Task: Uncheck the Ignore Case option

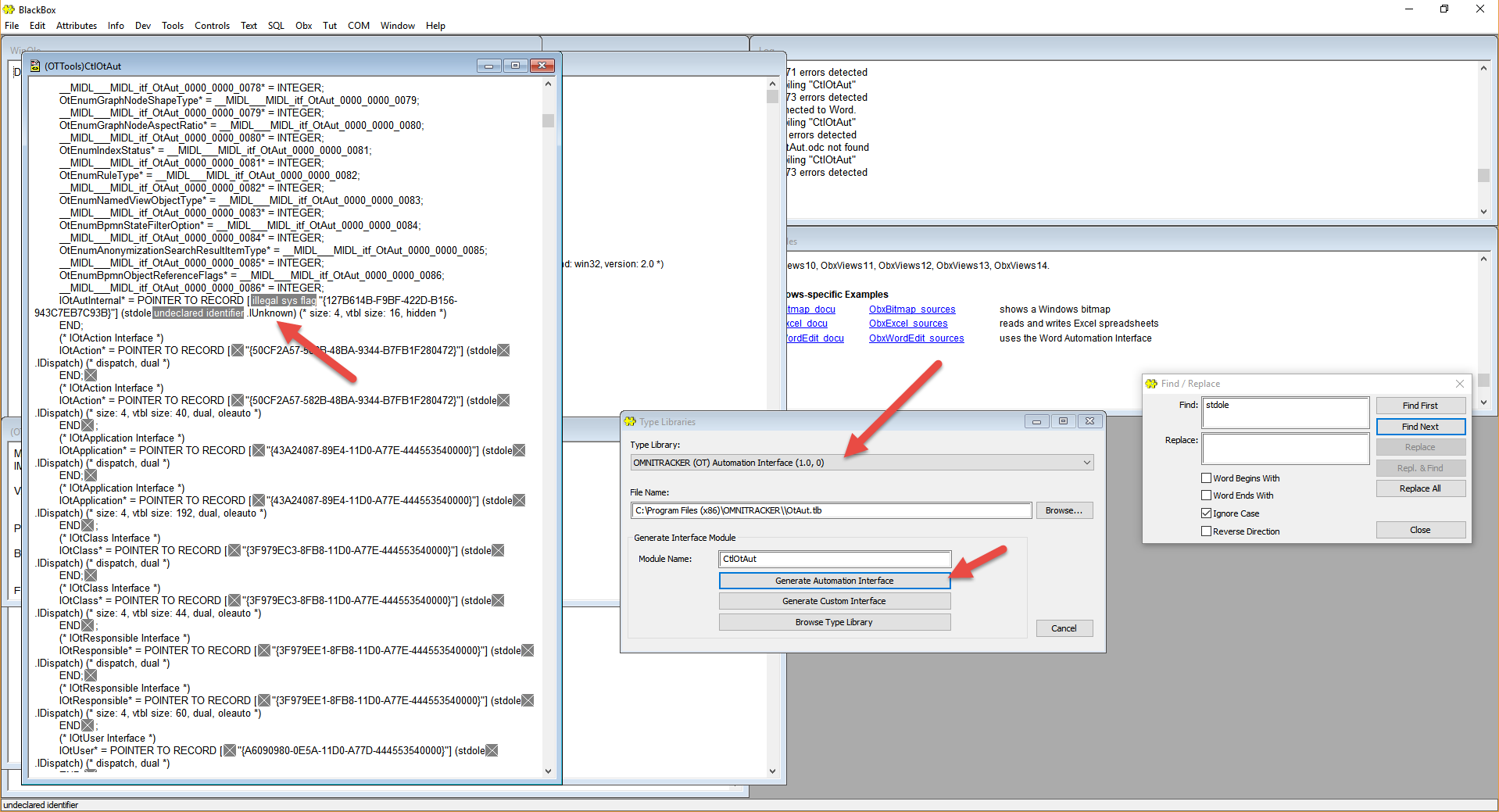Action: [x=1206, y=513]
